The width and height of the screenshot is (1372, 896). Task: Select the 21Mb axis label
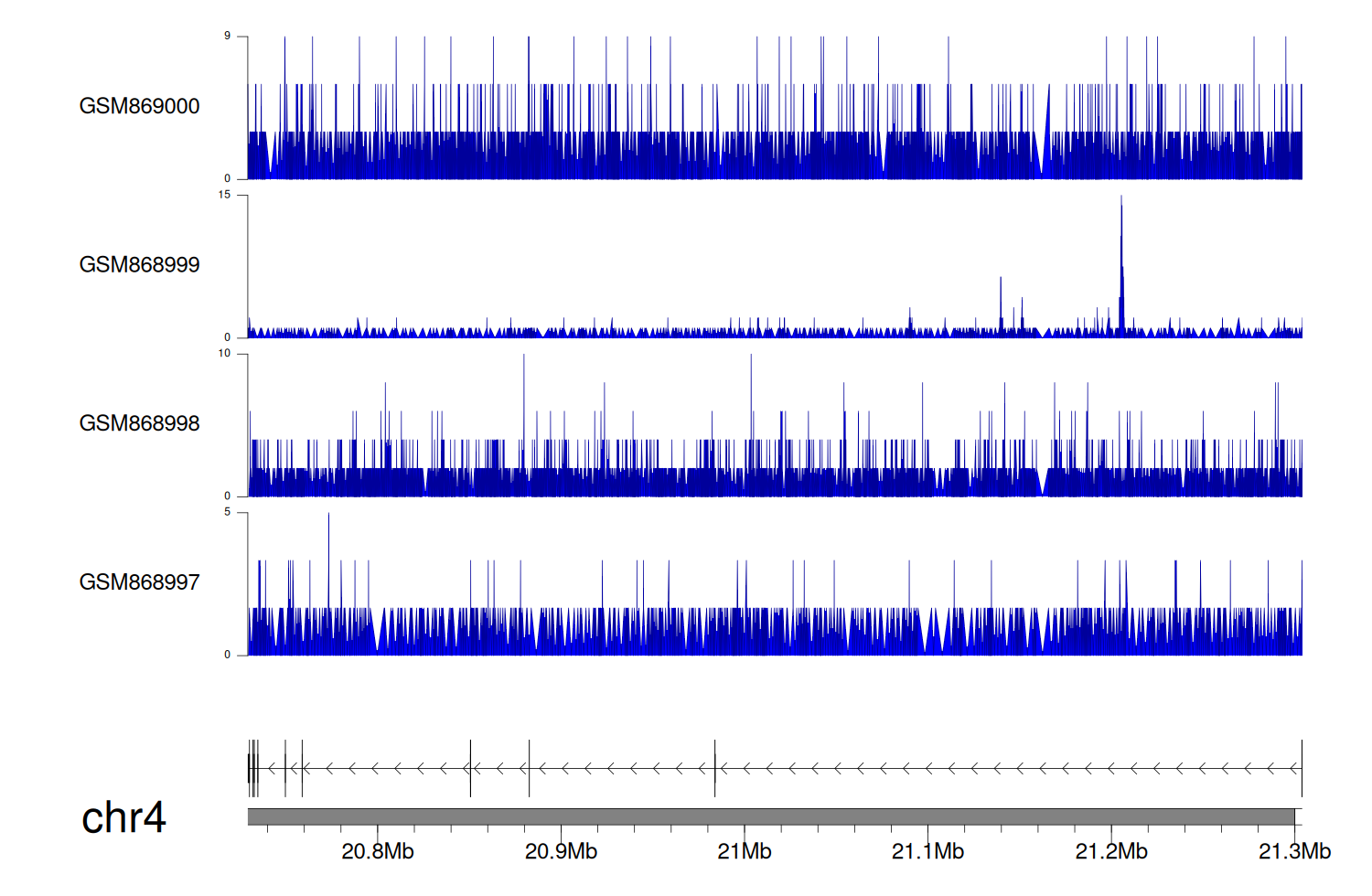[744, 852]
